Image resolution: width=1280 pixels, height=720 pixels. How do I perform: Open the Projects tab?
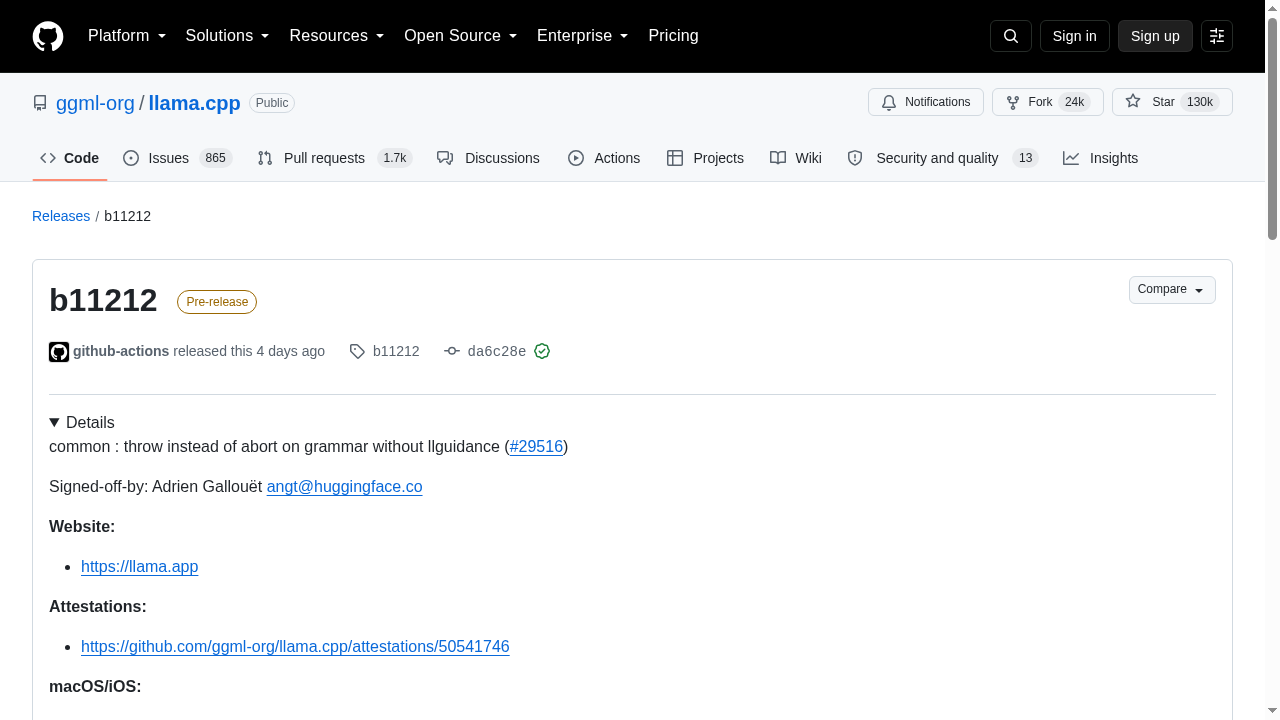coord(705,158)
